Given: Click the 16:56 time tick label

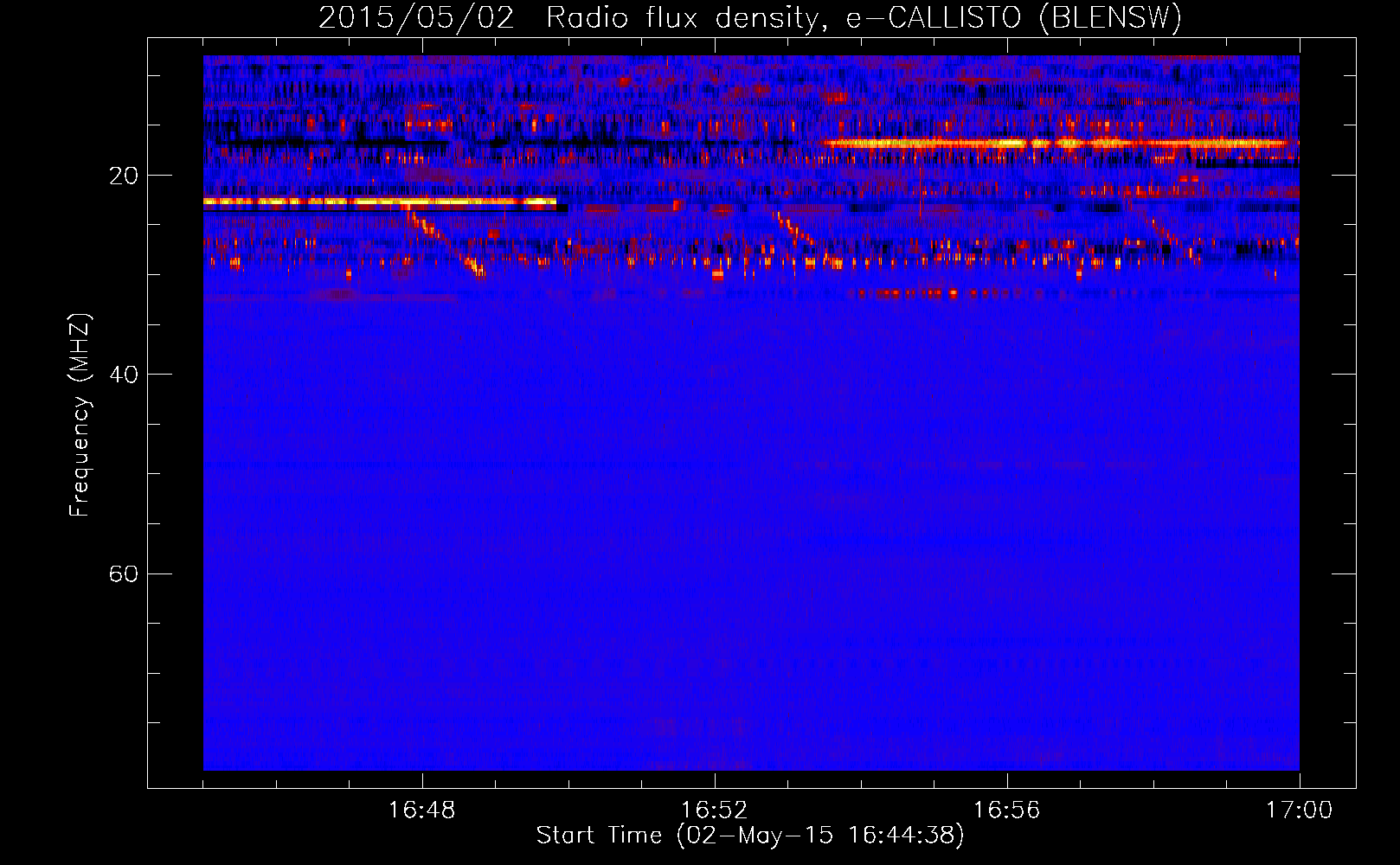Looking at the screenshot, I should [1007, 811].
